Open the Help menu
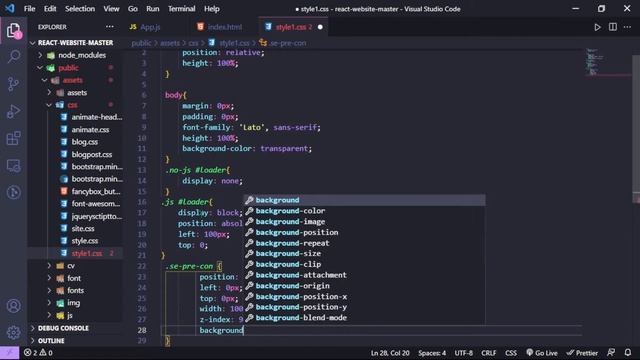 click(x=212, y=9)
